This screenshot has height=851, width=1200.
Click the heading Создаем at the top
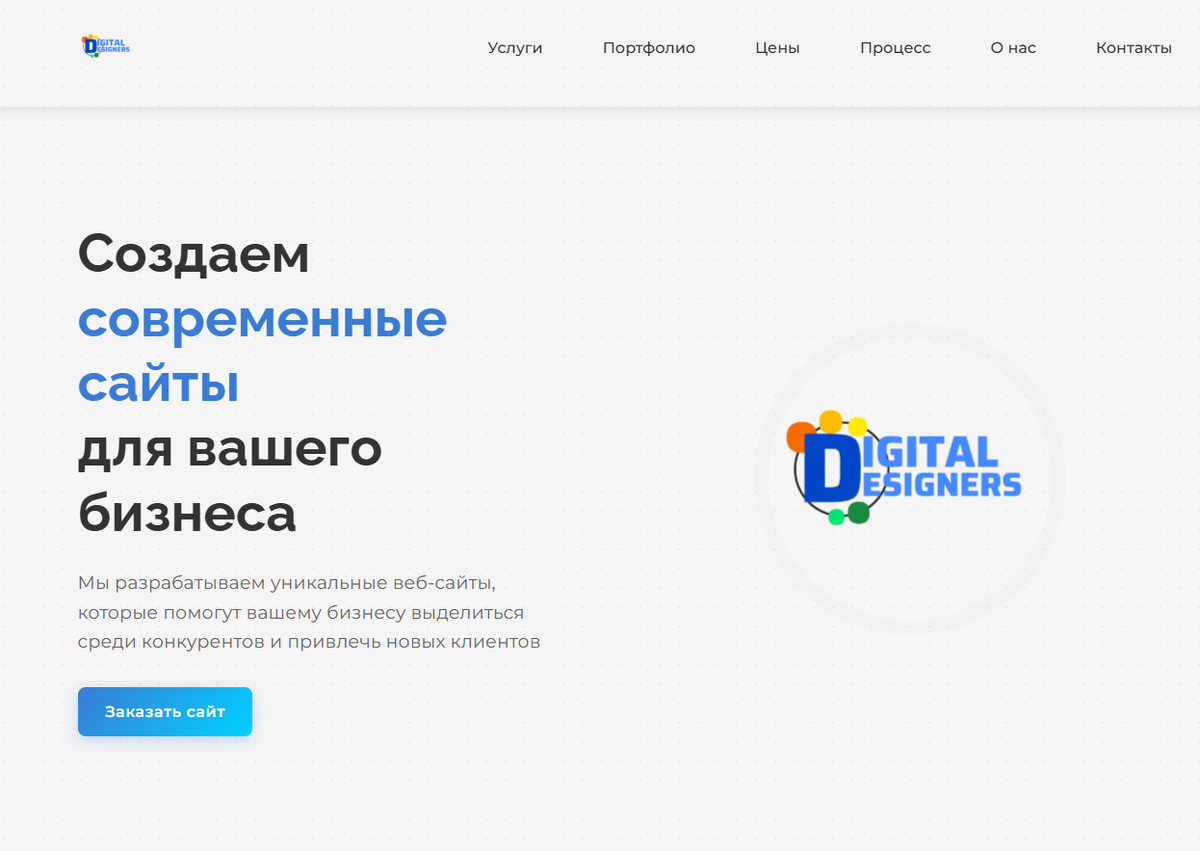(193, 254)
